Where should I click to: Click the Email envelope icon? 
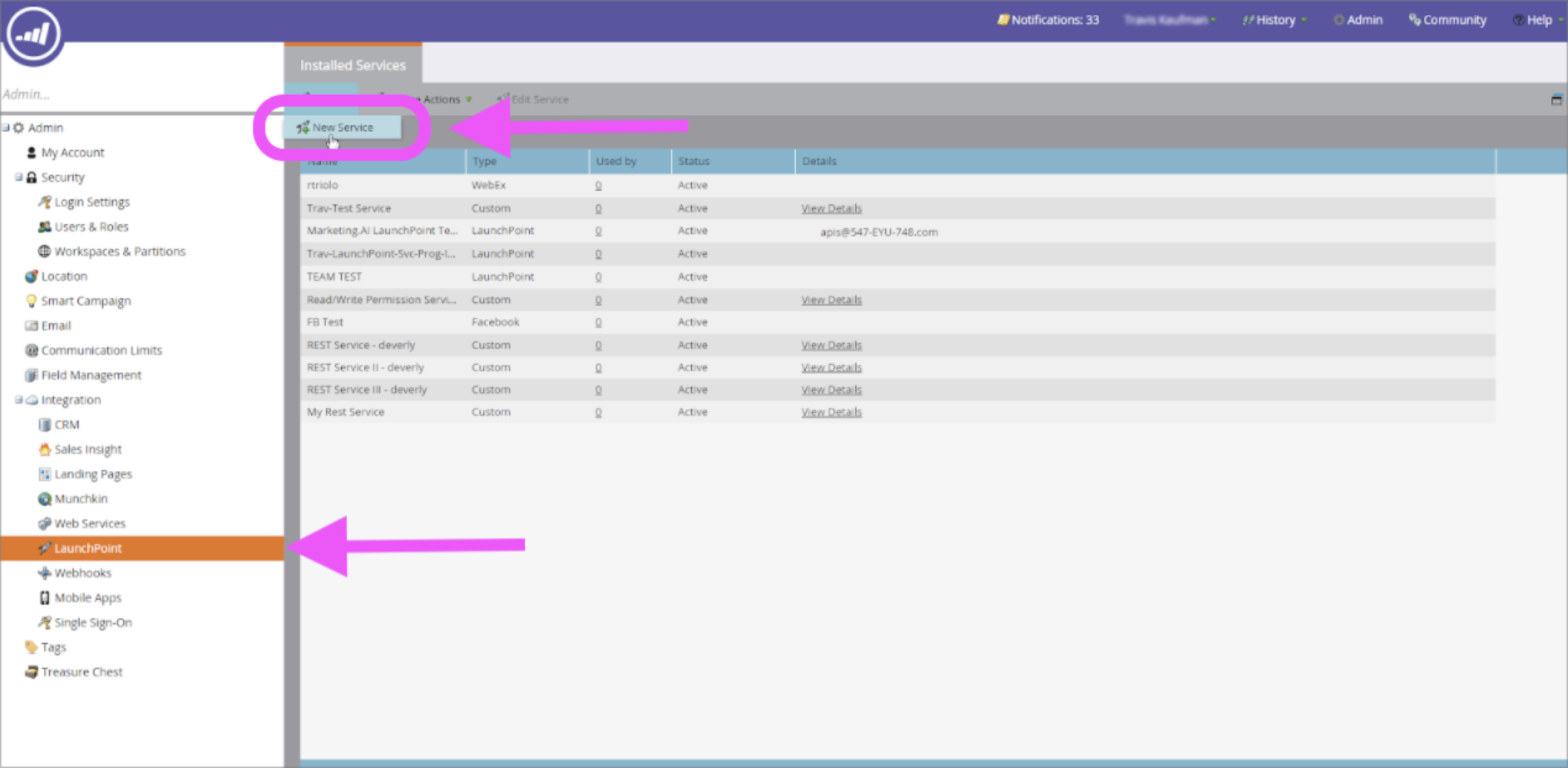tap(31, 325)
